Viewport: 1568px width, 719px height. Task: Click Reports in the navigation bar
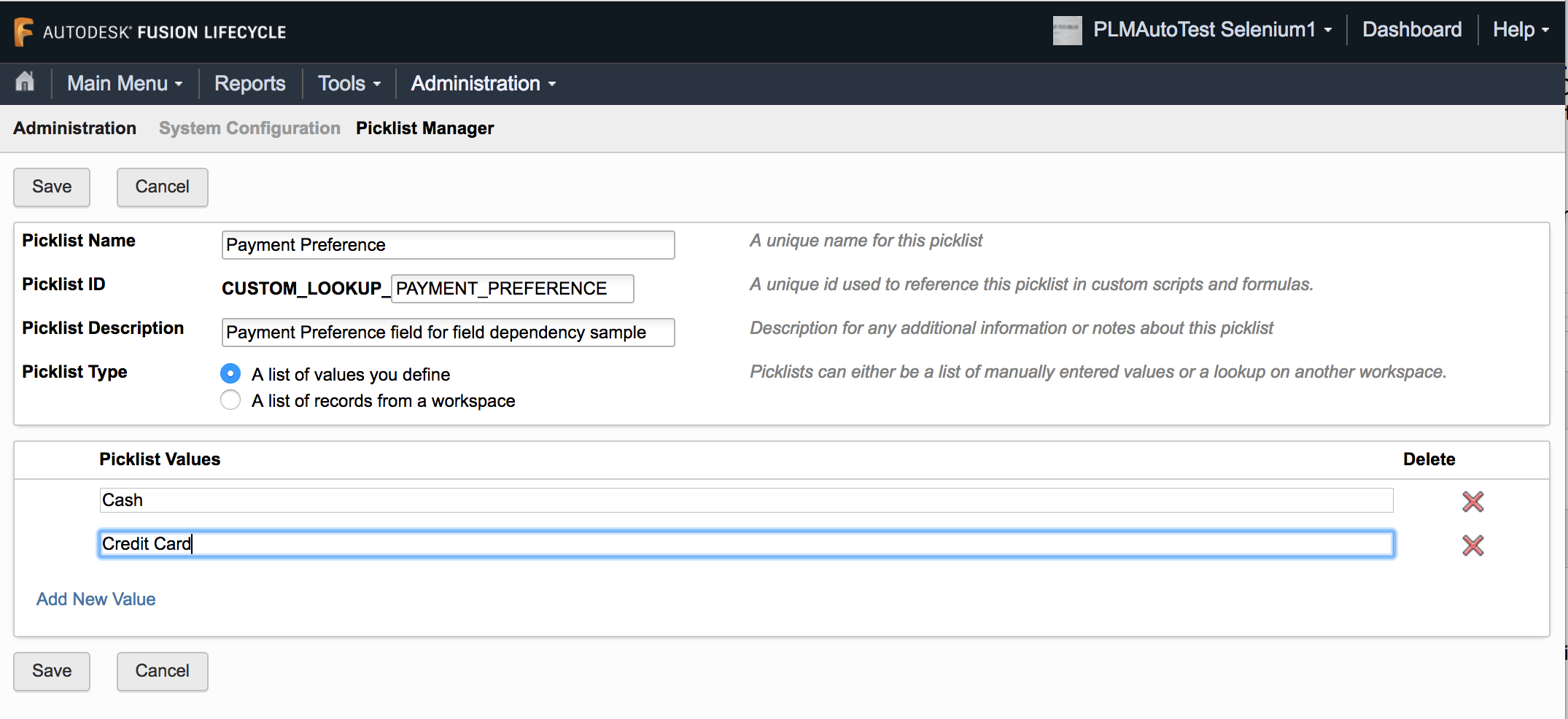(x=249, y=83)
